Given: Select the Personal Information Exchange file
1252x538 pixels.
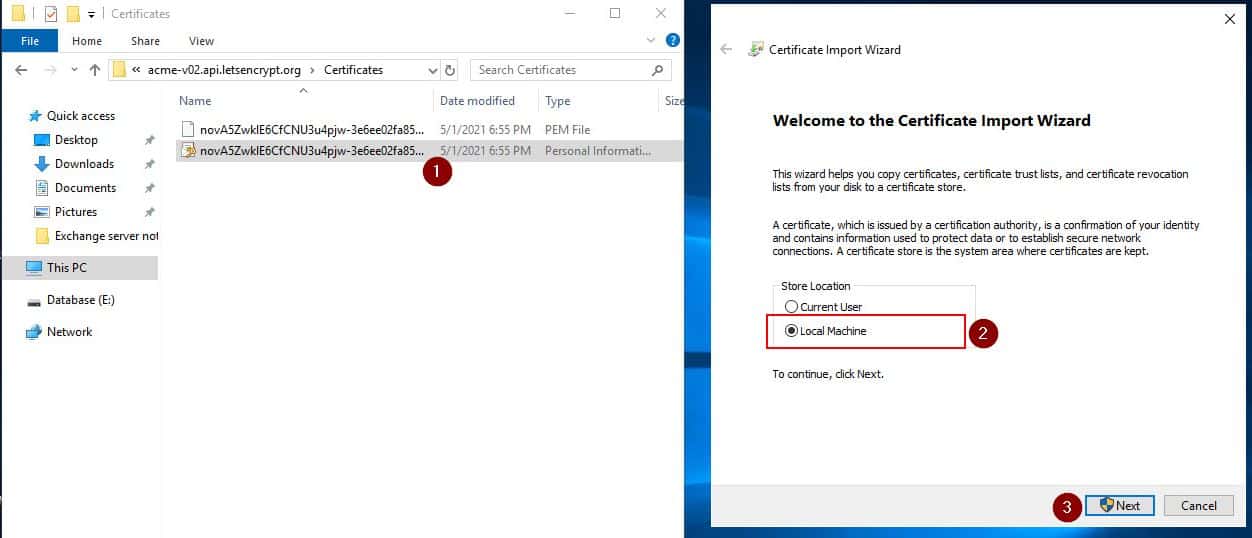Looking at the screenshot, I should pyautogui.click(x=429, y=151).
